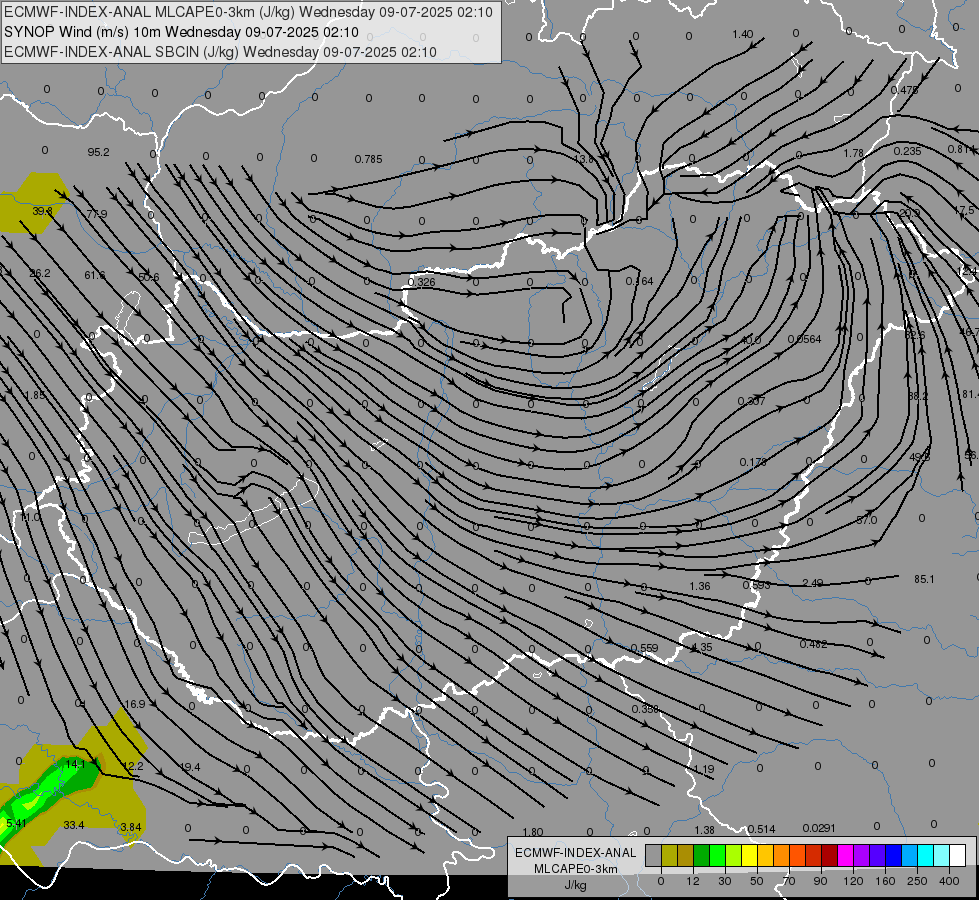The width and height of the screenshot is (979, 900).
Task: Click the 2.49 value on the map
Action: [812, 583]
